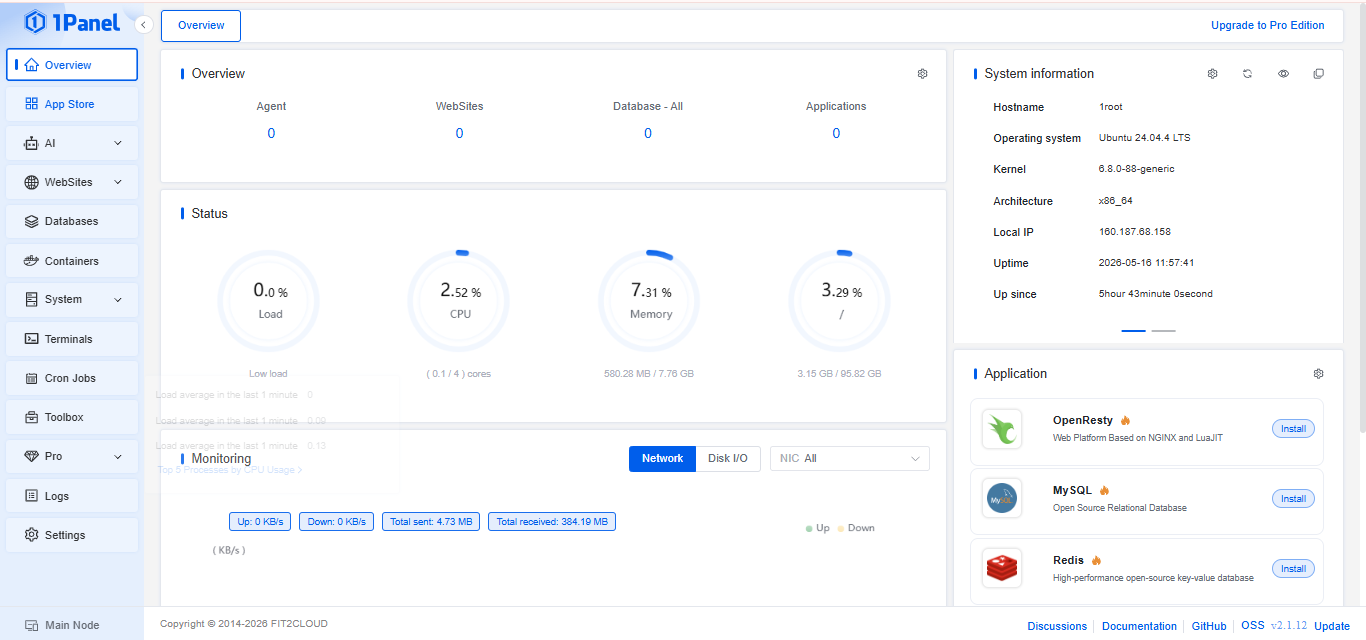Click the Cron Jobs calendar icon
The width and height of the screenshot is (1366, 640).
(x=32, y=378)
